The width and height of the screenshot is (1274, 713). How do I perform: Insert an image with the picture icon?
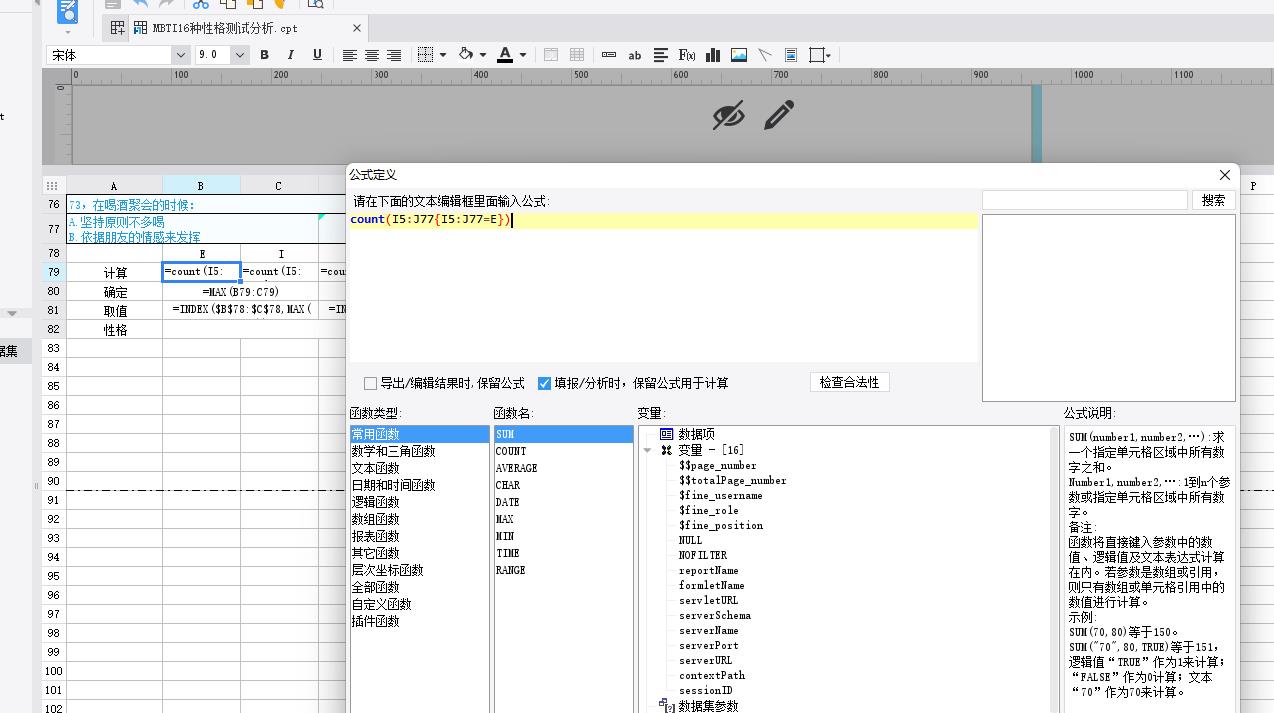[739, 55]
